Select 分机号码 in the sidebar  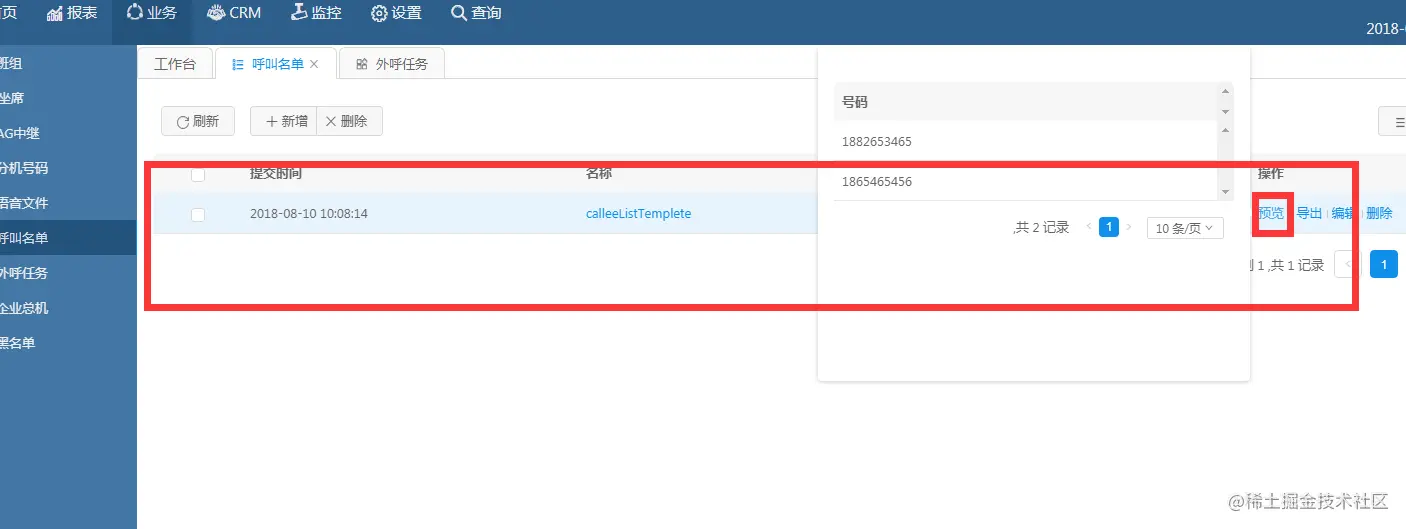(x=68, y=168)
